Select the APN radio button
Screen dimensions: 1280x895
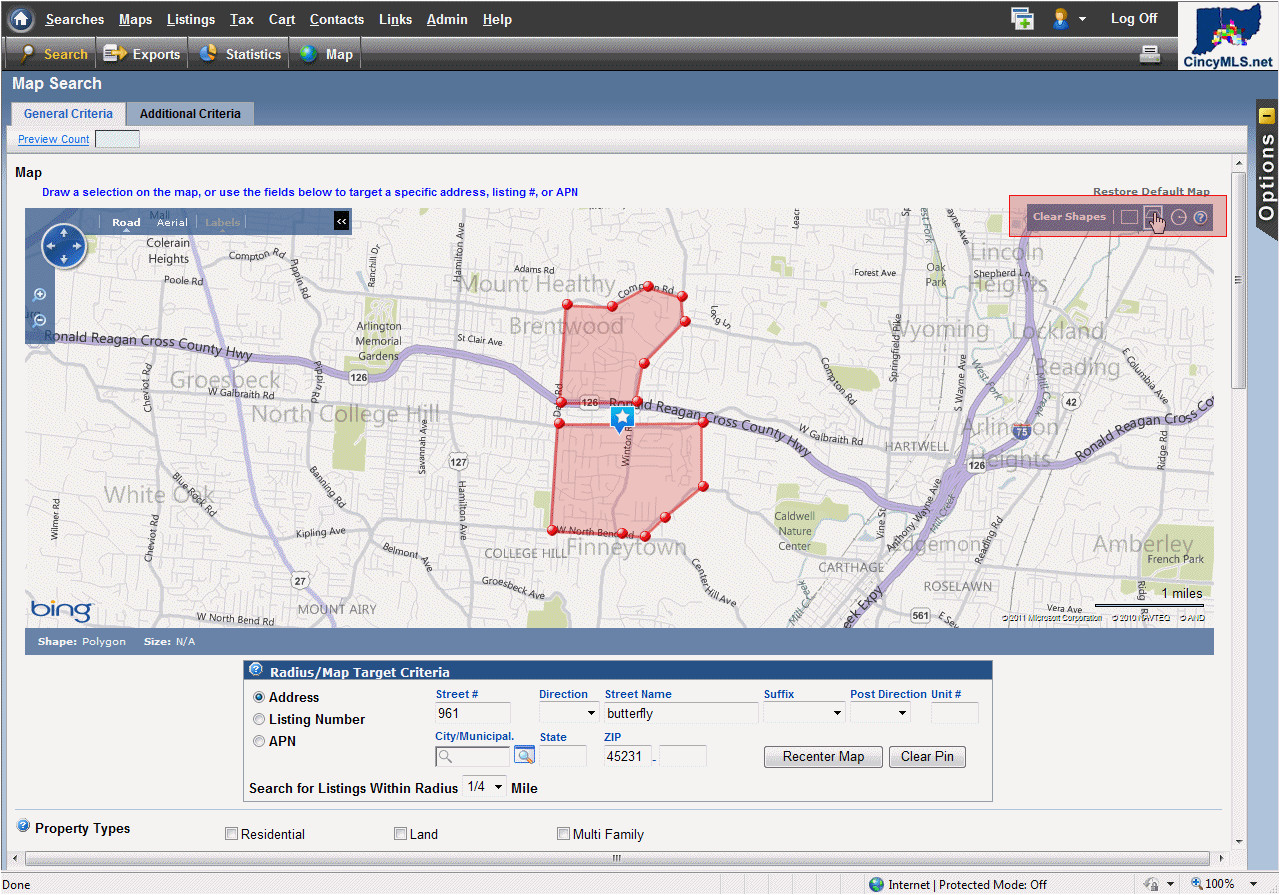click(x=259, y=741)
